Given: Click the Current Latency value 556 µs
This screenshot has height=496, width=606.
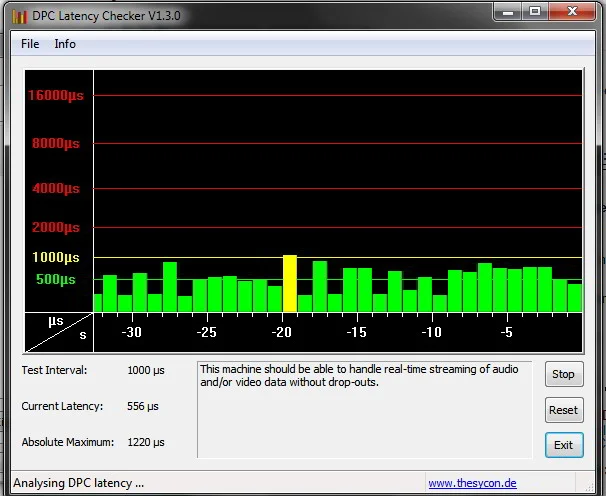Looking at the screenshot, I should click(x=143, y=406).
